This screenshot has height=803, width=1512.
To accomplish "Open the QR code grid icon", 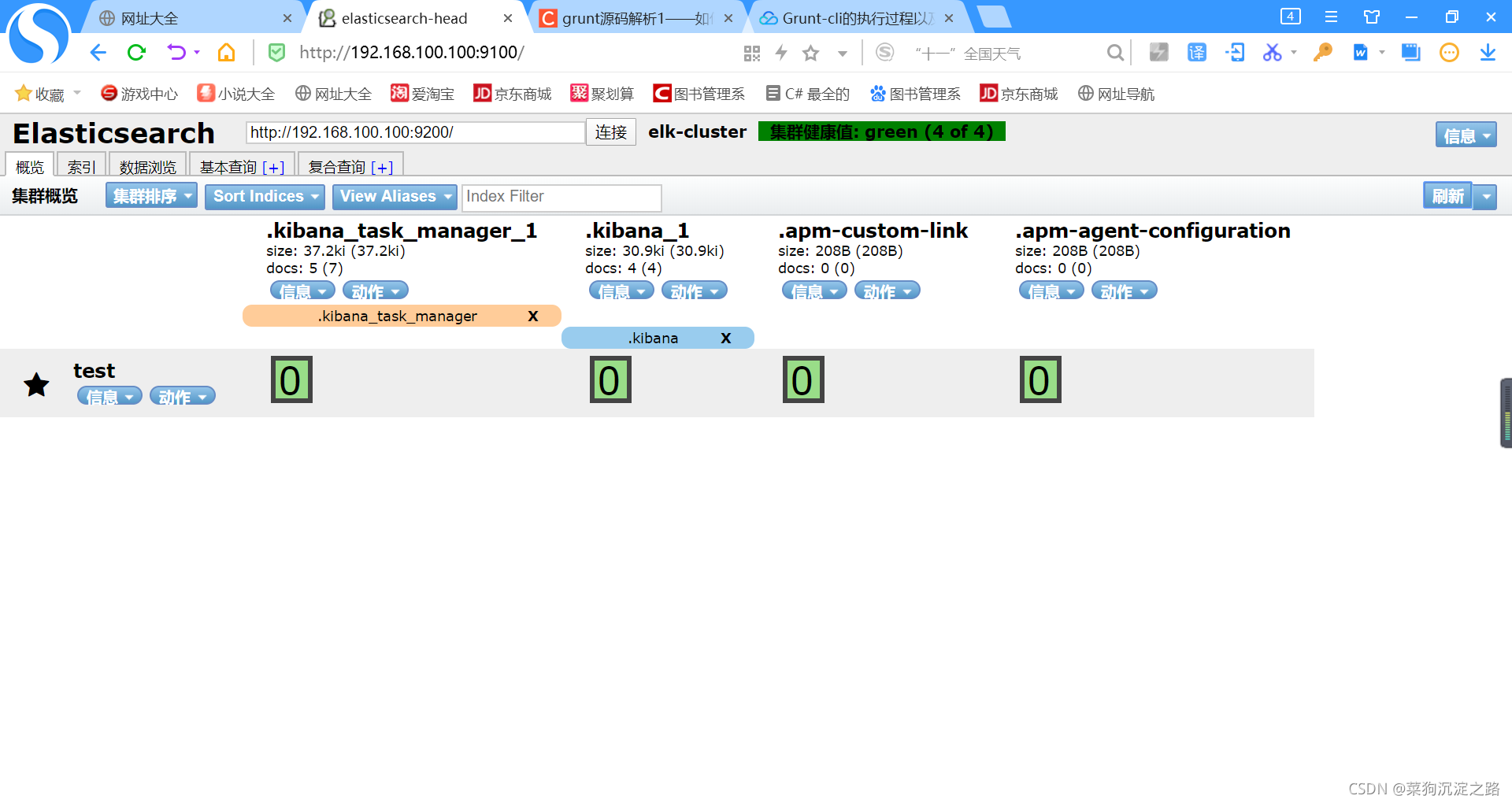I will point(752,53).
